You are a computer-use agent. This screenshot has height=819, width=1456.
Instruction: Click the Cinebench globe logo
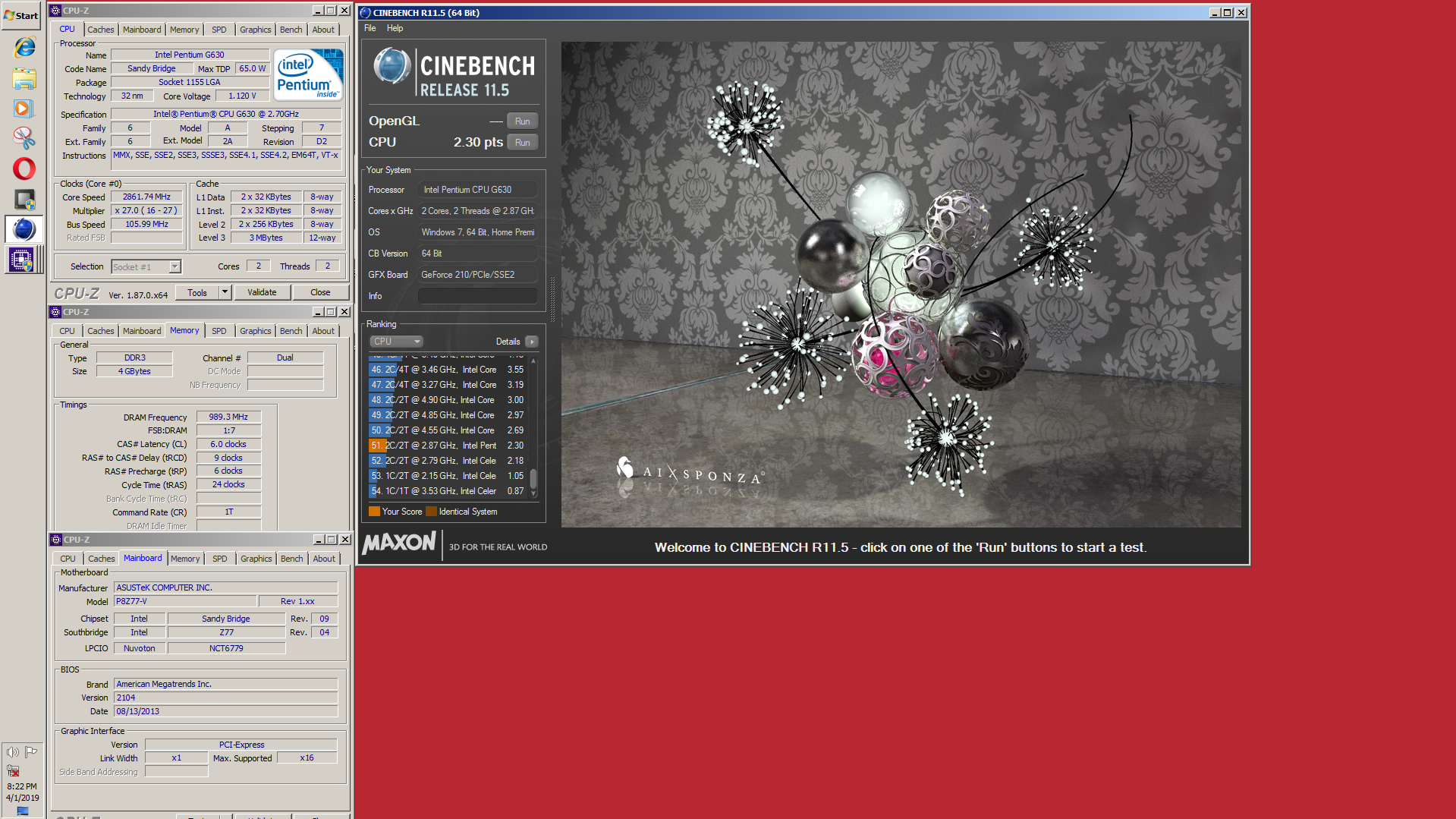(392, 66)
